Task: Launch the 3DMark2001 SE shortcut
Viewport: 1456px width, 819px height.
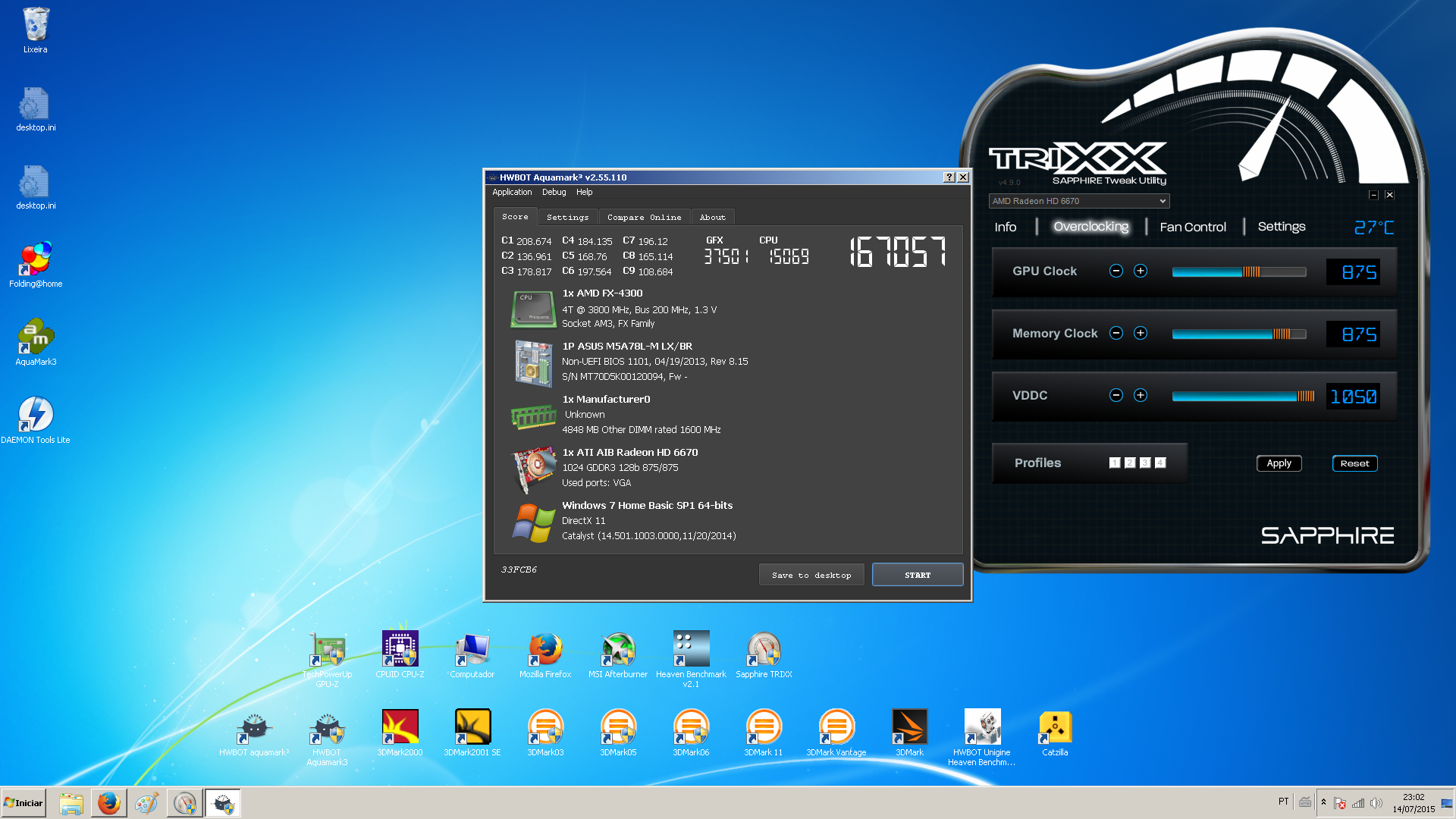Action: click(x=472, y=733)
